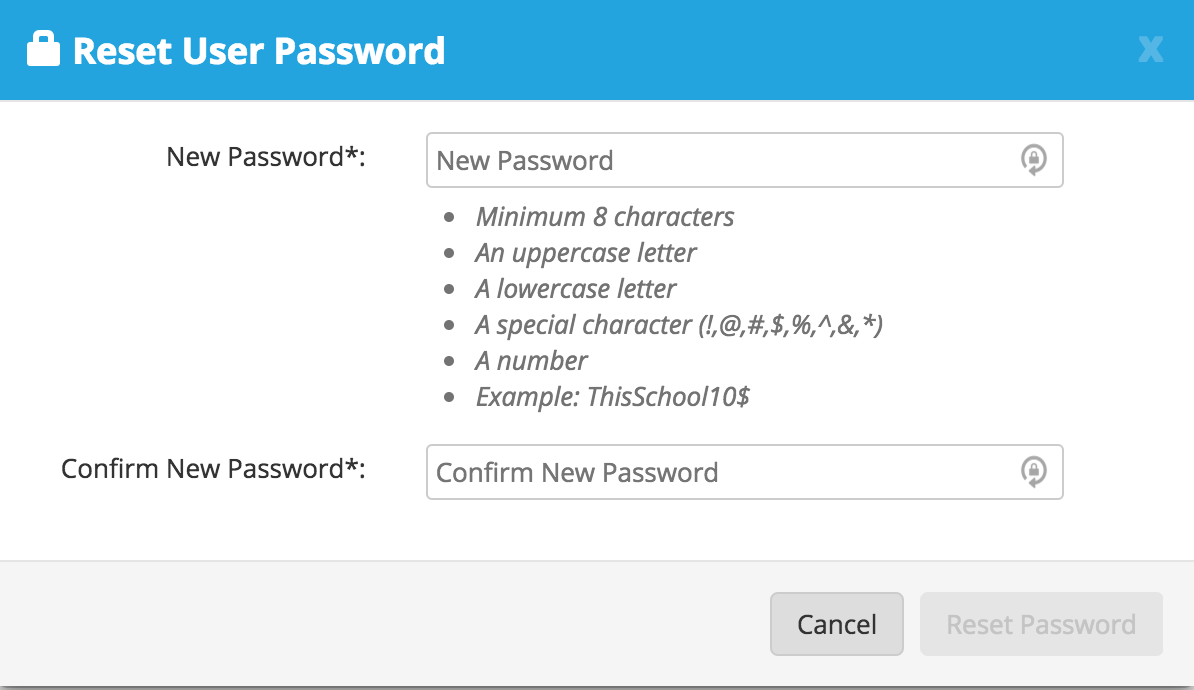This screenshot has height=690, width=1194.
Task: Click the password manager icon in Confirm New Password field
Action: (x=1033, y=472)
